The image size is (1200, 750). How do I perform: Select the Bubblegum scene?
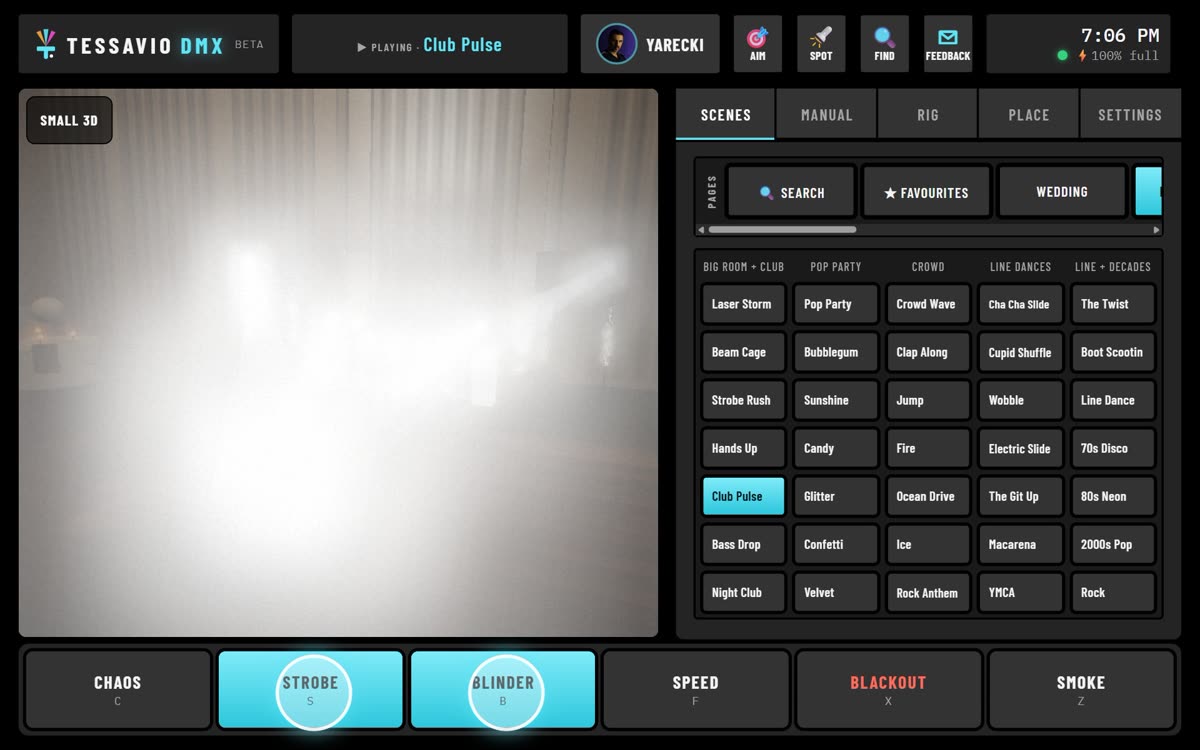(836, 352)
